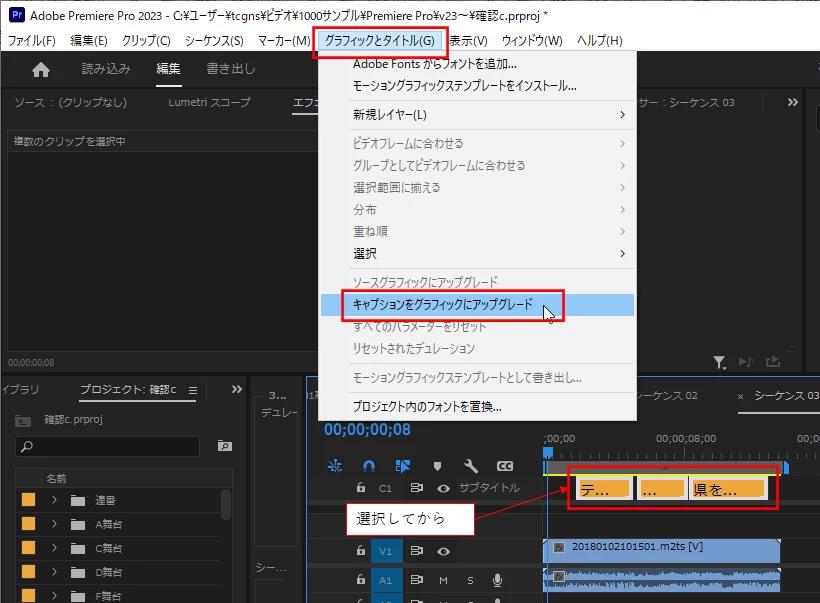Open the ウィンドウ(W) menu
This screenshot has width=820, height=603.
tap(532, 40)
